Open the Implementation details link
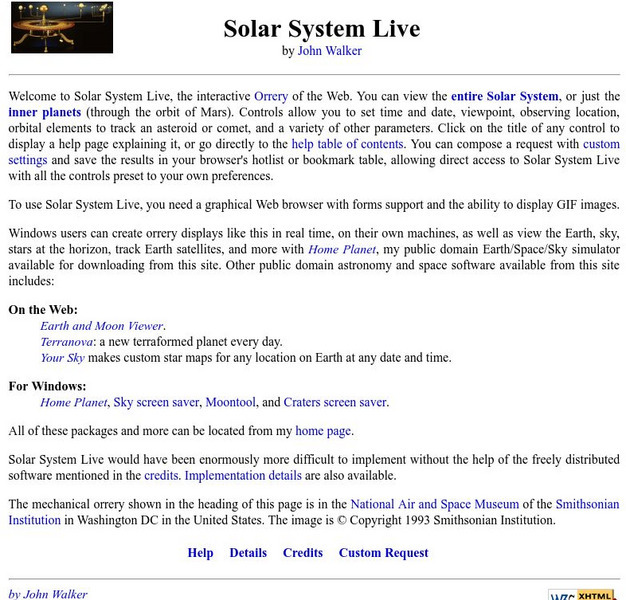The height and width of the screenshot is (600, 626). (243, 476)
